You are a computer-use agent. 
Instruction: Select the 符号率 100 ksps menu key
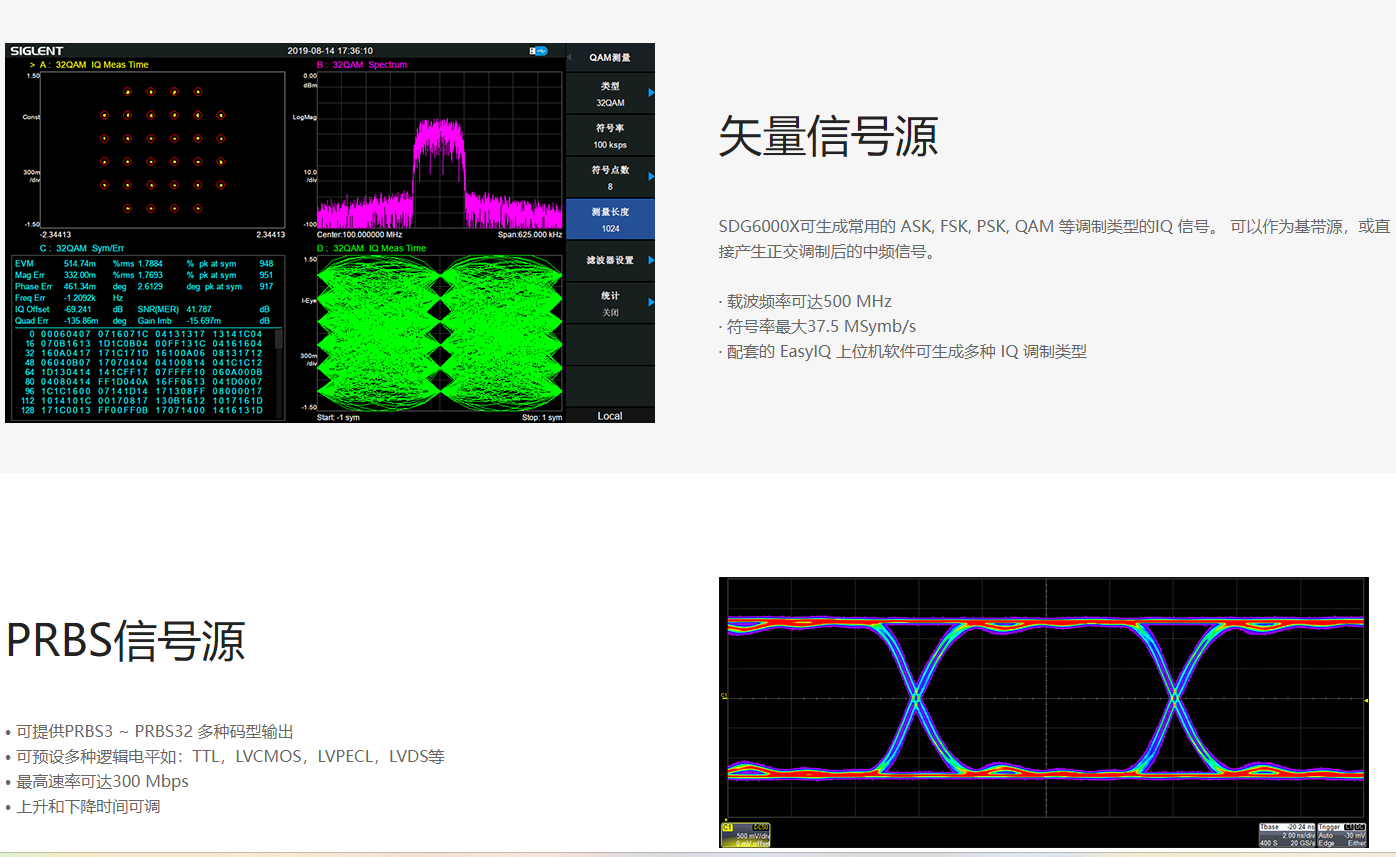(610, 135)
